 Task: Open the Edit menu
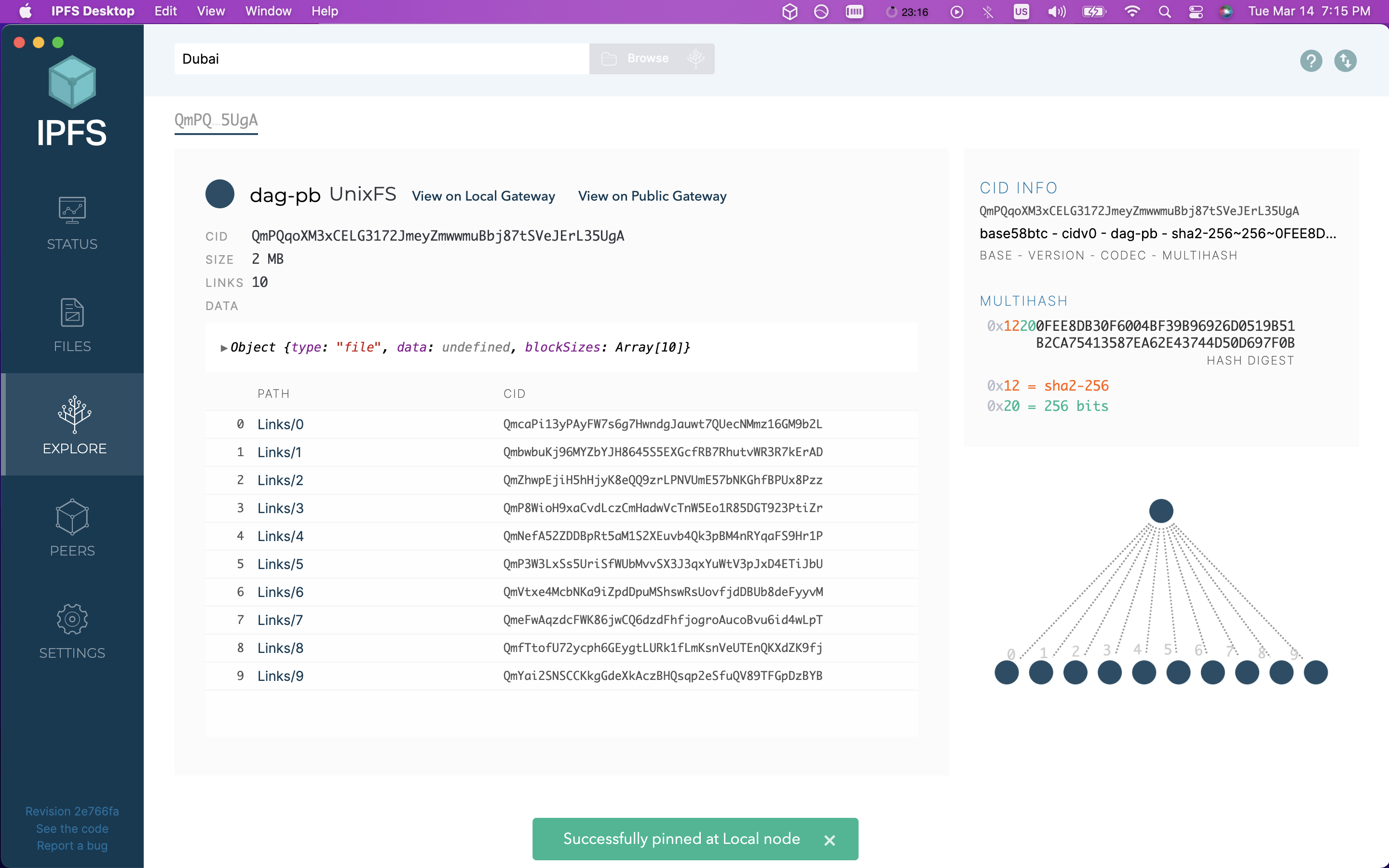tap(165, 12)
